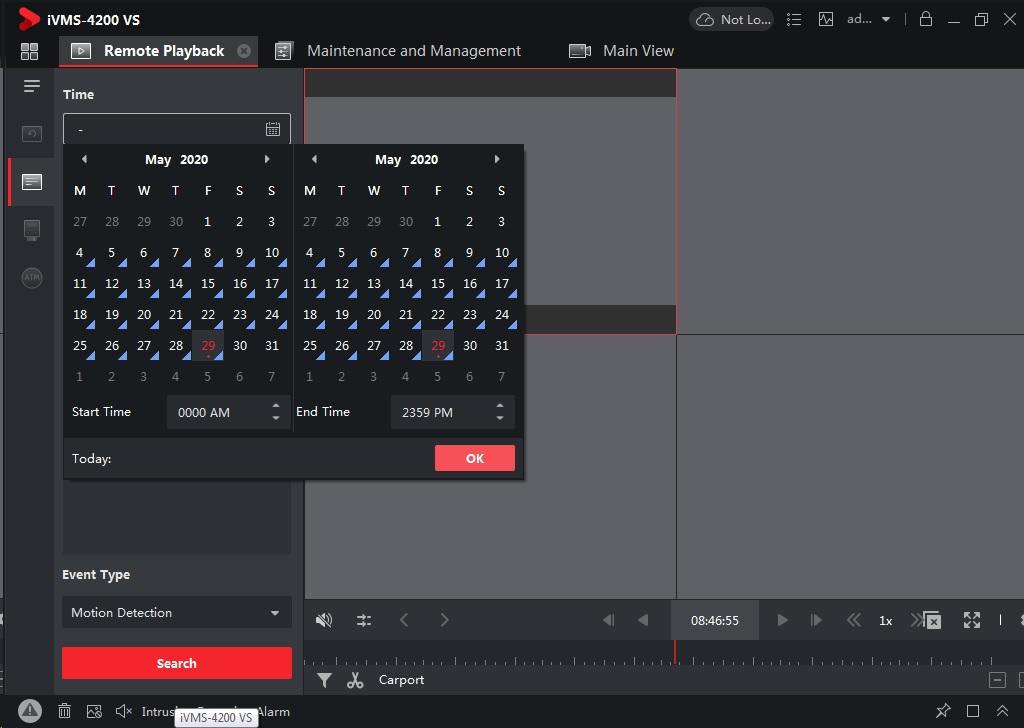The image size is (1024, 728).
Task: Click the calendar icon in Time field
Action: coord(273,129)
